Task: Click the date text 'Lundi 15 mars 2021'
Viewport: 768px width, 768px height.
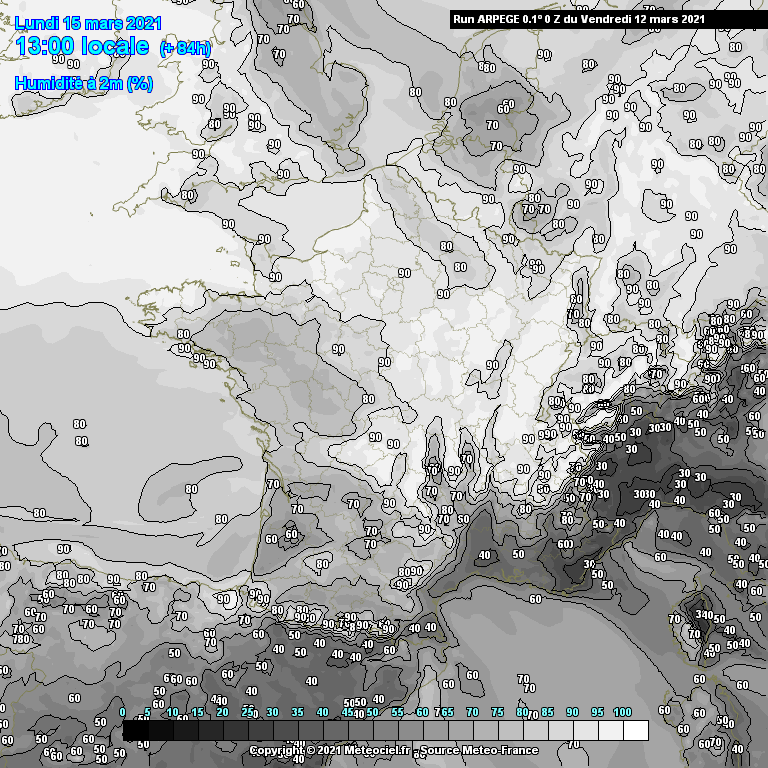Action: coord(88,23)
